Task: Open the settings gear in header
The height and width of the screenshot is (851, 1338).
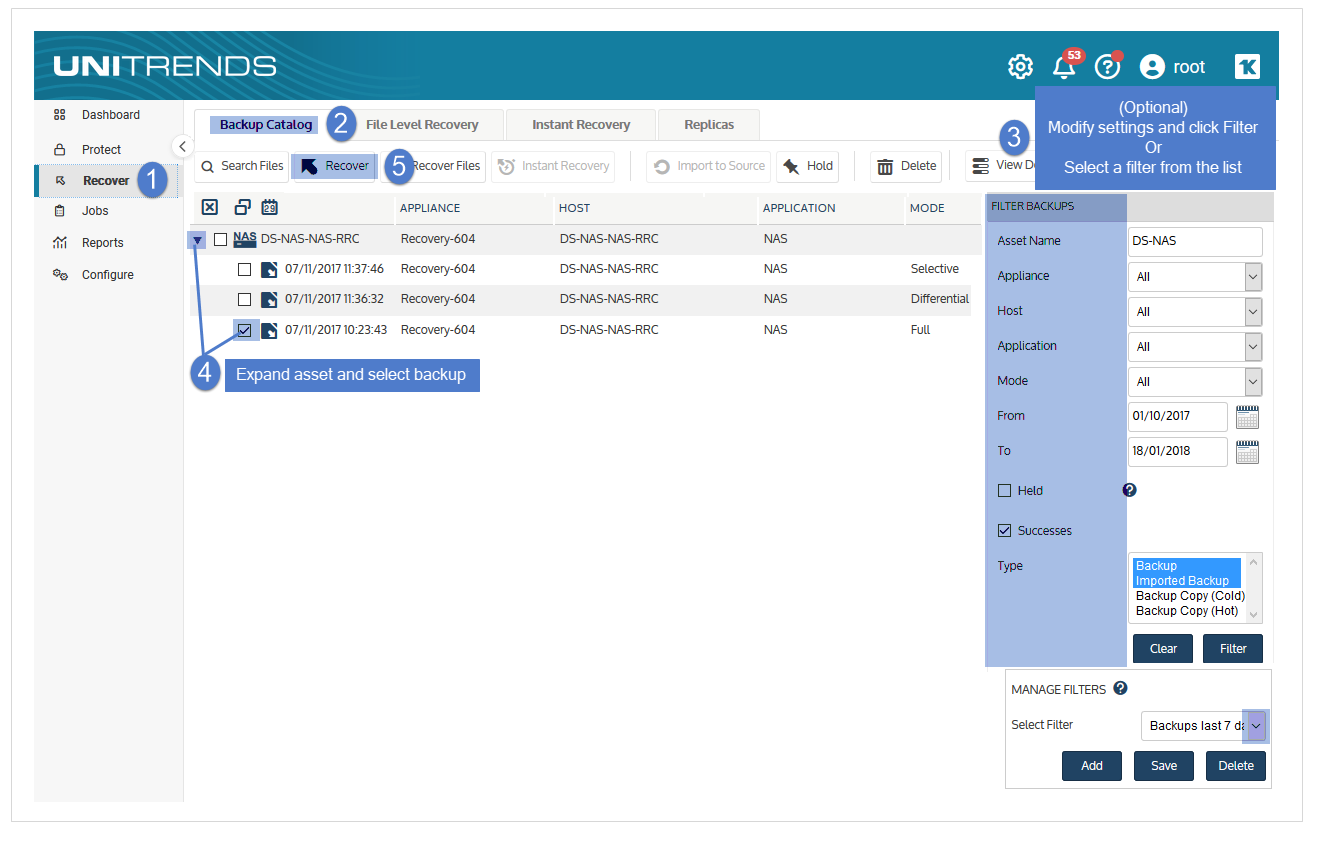Action: [x=1020, y=67]
